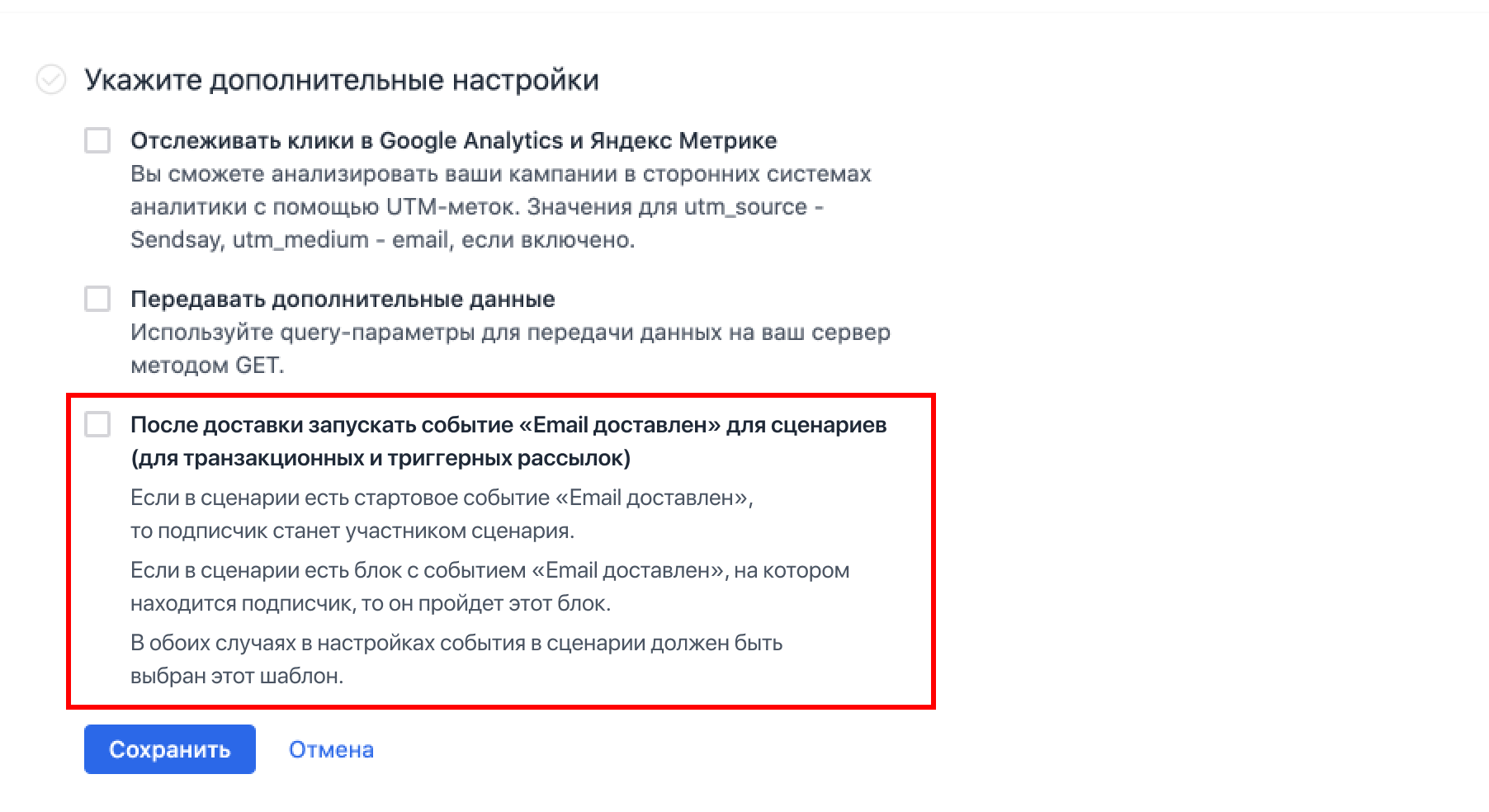Viewport: 1489px width, 812px height.
Task: Click the query-параметры description text
Action: (510, 333)
